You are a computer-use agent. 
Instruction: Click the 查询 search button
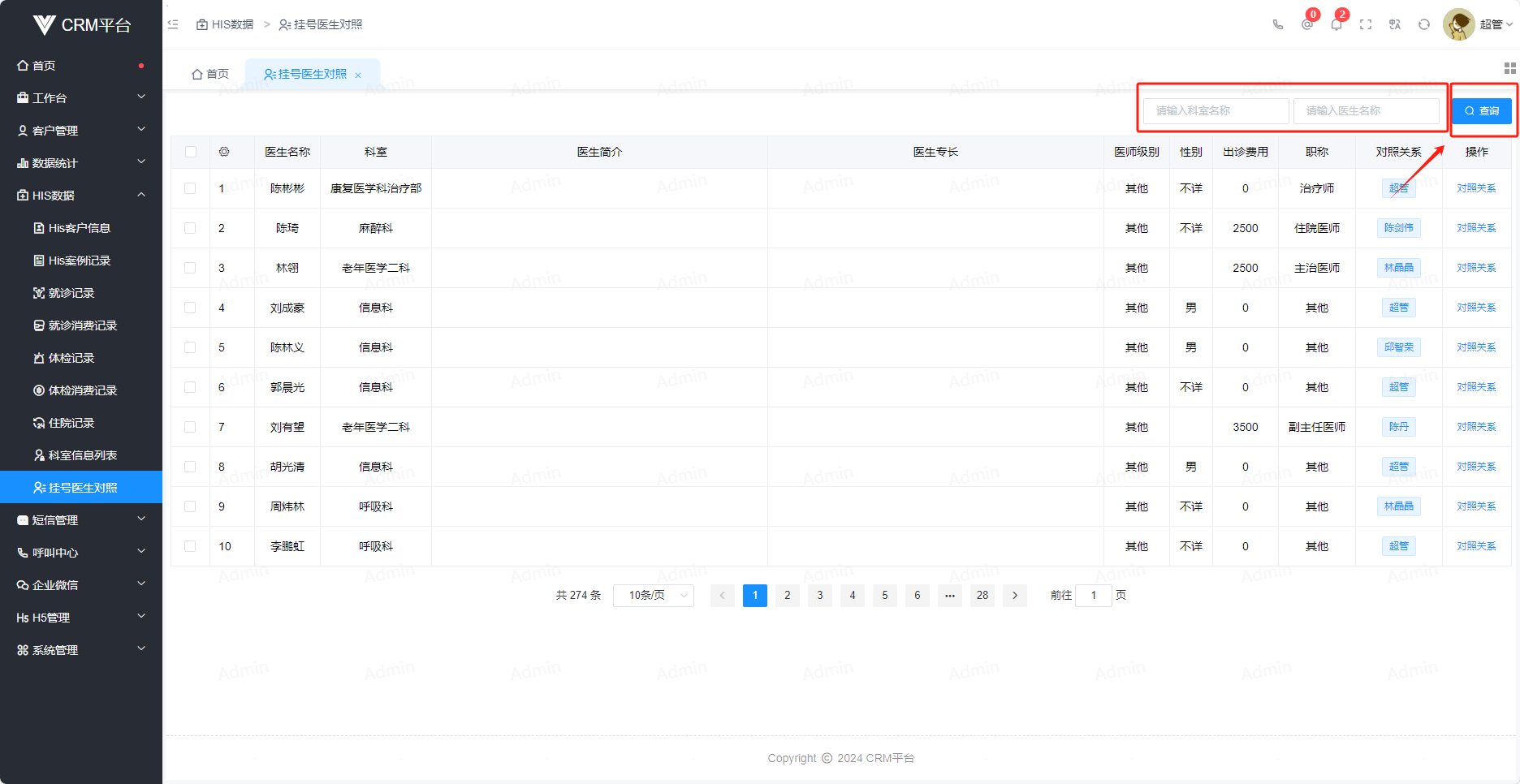pos(1482,111)
